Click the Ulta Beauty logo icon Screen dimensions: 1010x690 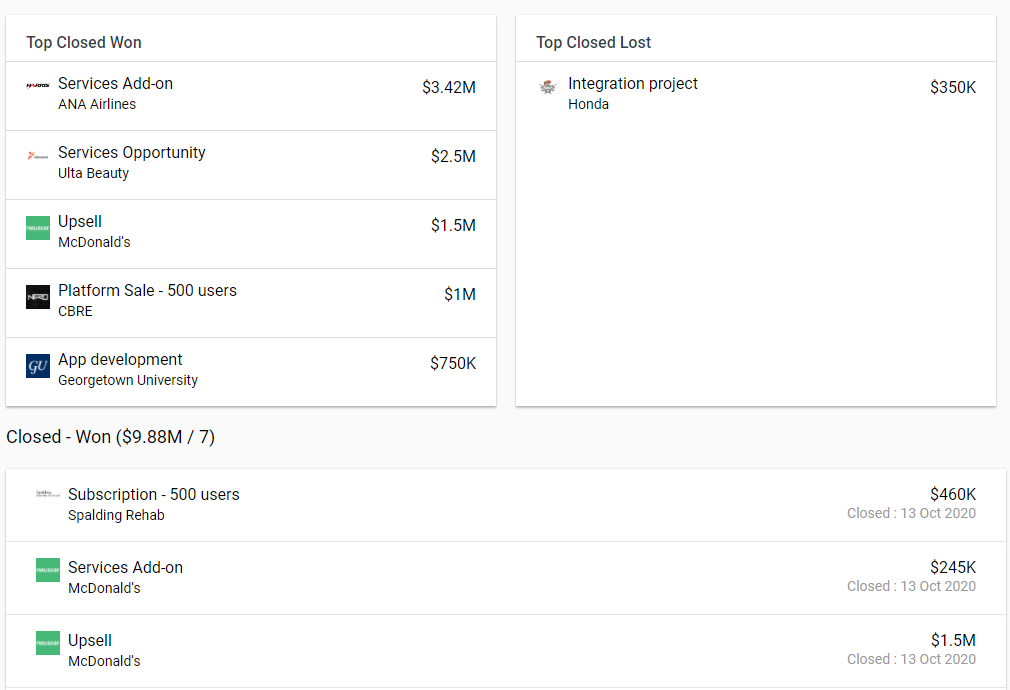[x=38, y=155]
